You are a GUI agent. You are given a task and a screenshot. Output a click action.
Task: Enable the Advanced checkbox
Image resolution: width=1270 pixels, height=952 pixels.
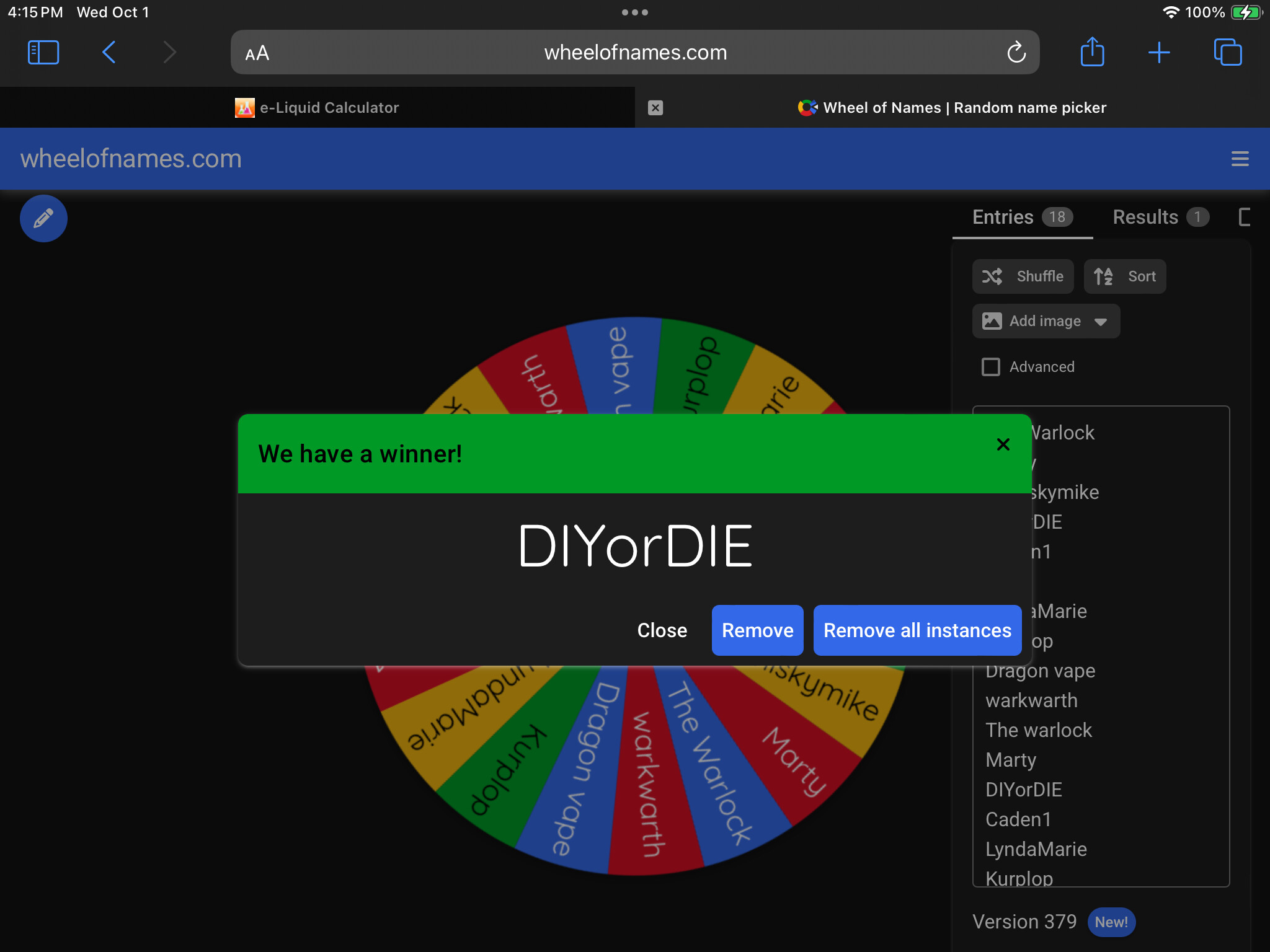point(991,367)
